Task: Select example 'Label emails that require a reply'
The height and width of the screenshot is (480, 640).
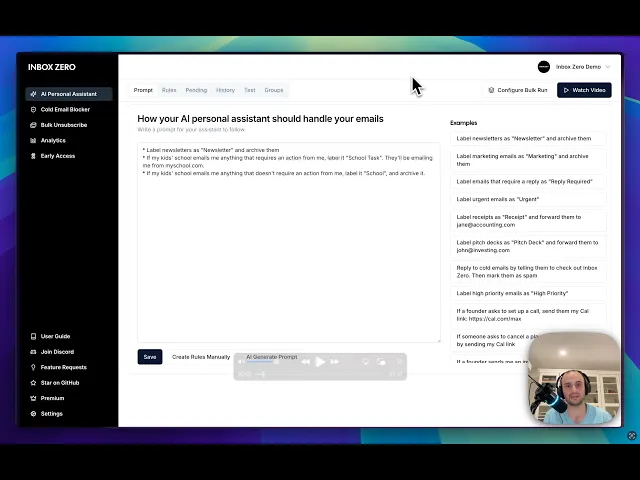Action: (528, 182)
